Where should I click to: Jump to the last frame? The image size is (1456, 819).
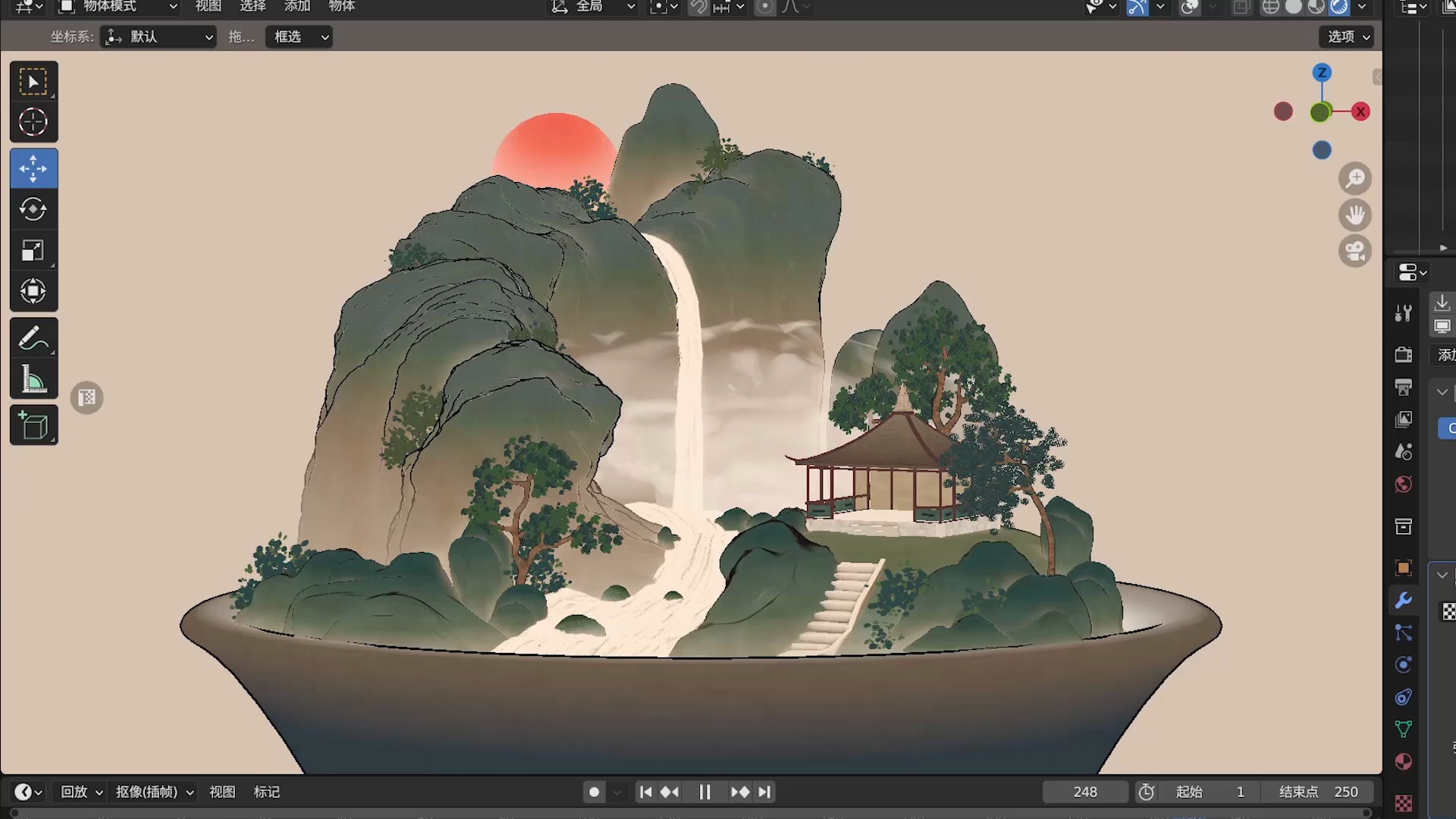point(764,792)
